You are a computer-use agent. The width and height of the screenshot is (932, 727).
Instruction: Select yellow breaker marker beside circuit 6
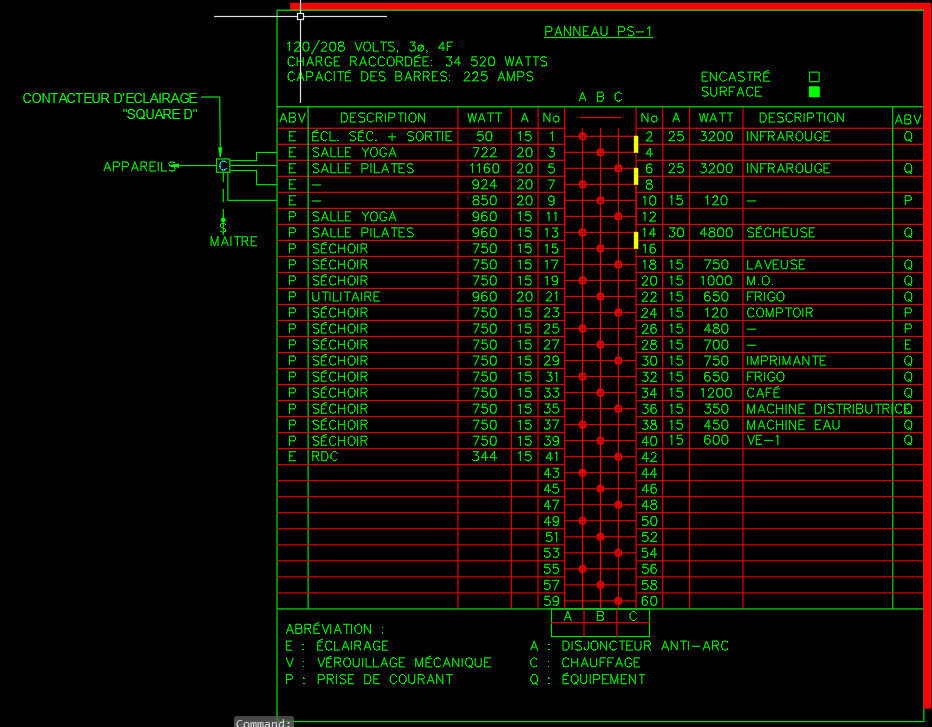[636, 176]
